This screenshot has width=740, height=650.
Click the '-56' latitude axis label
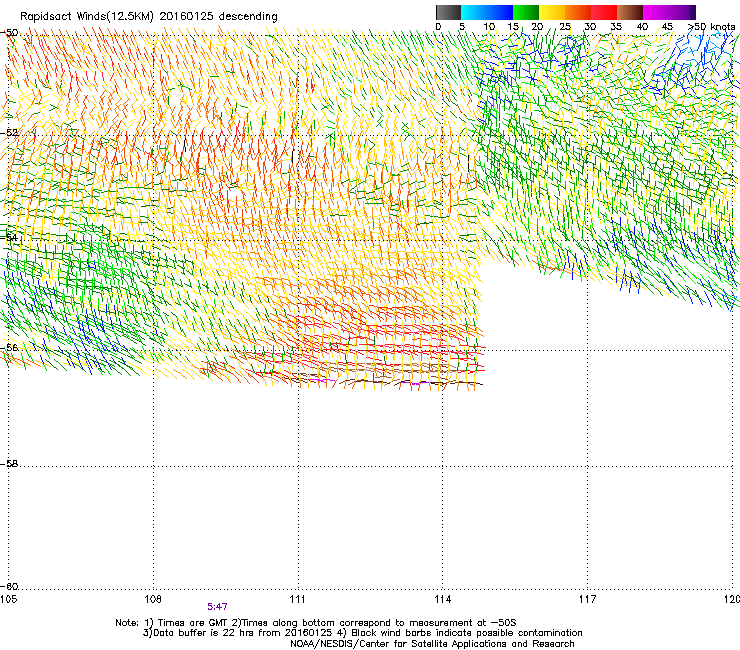(x=10, y=347)
